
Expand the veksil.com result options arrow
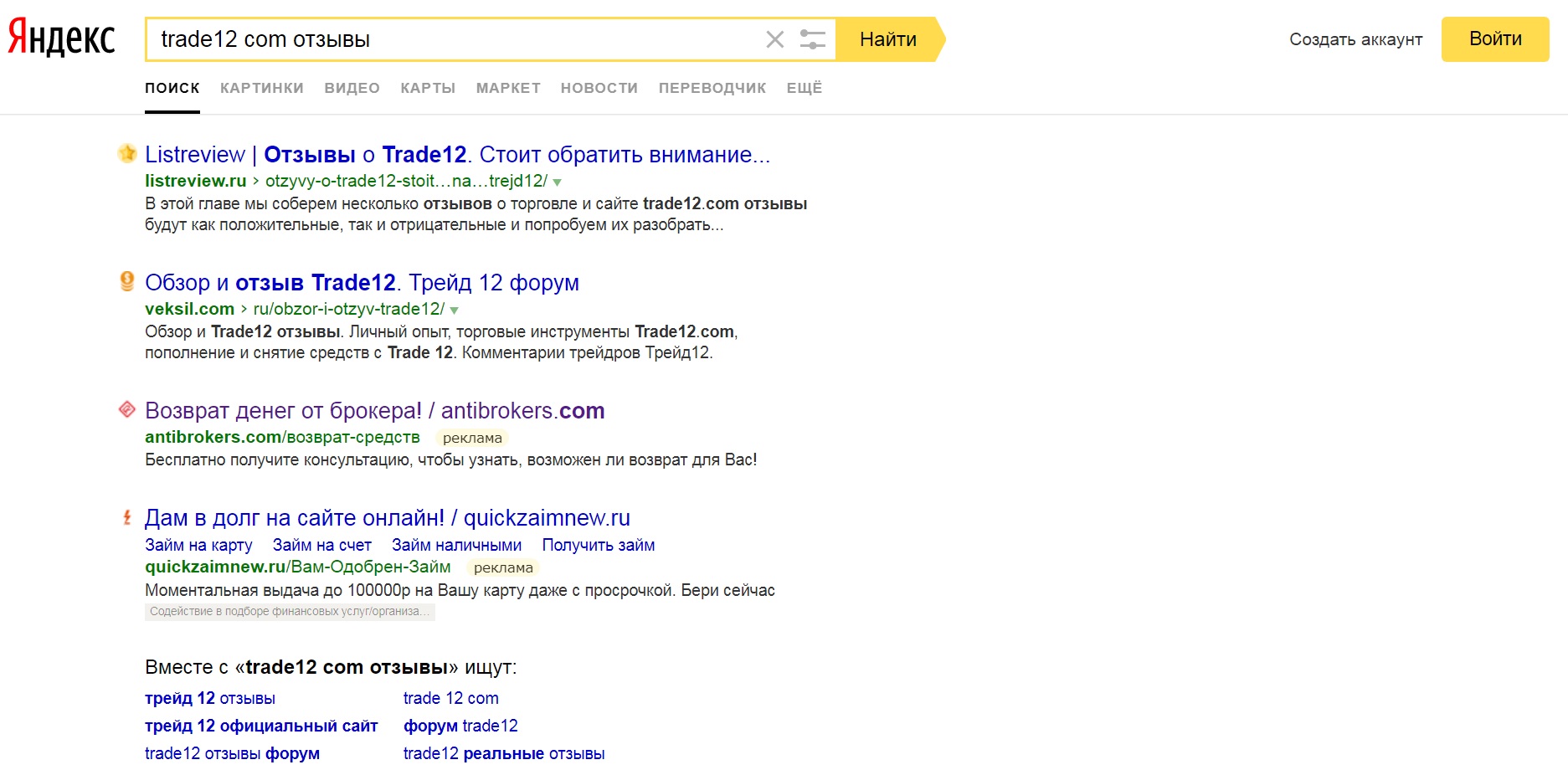[x=455, y=311]
